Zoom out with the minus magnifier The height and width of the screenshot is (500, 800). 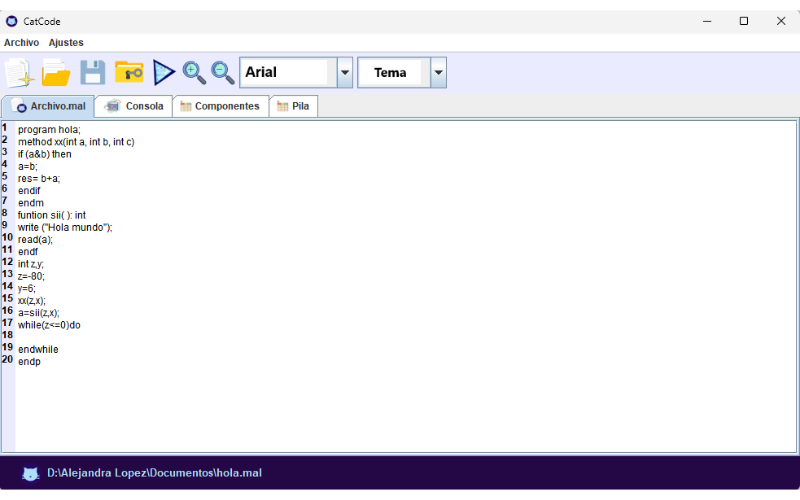pyautogui.click(x=222, y=72)
